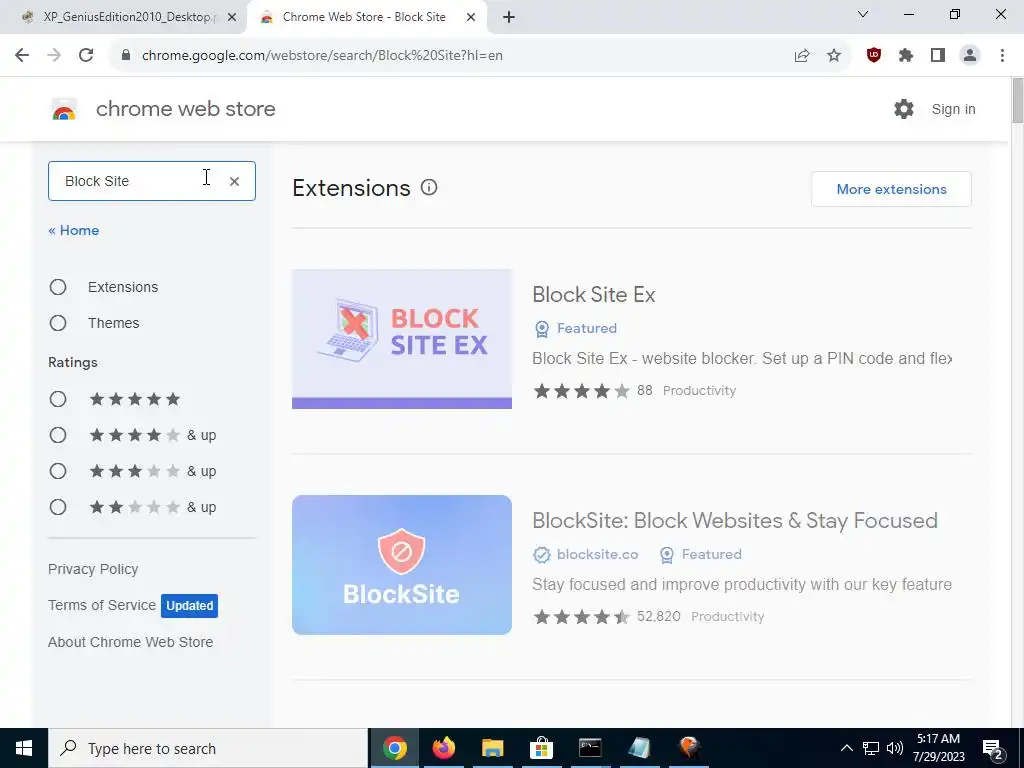This screenshot has width=1024, height=768.
Task: Click the Windows taskbar search box
Action: [208, 748]
